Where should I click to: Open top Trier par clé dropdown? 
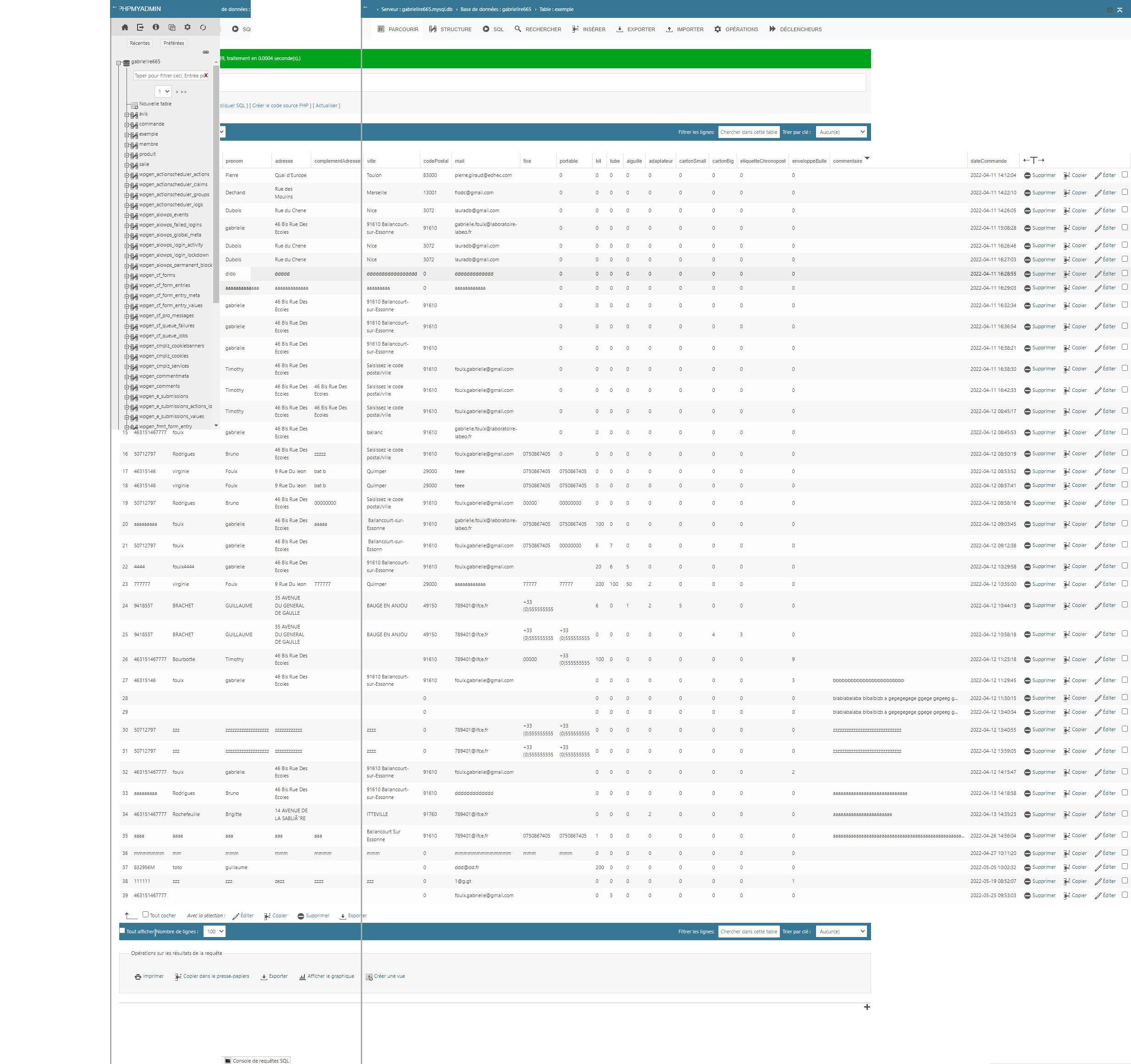point(841,132)
